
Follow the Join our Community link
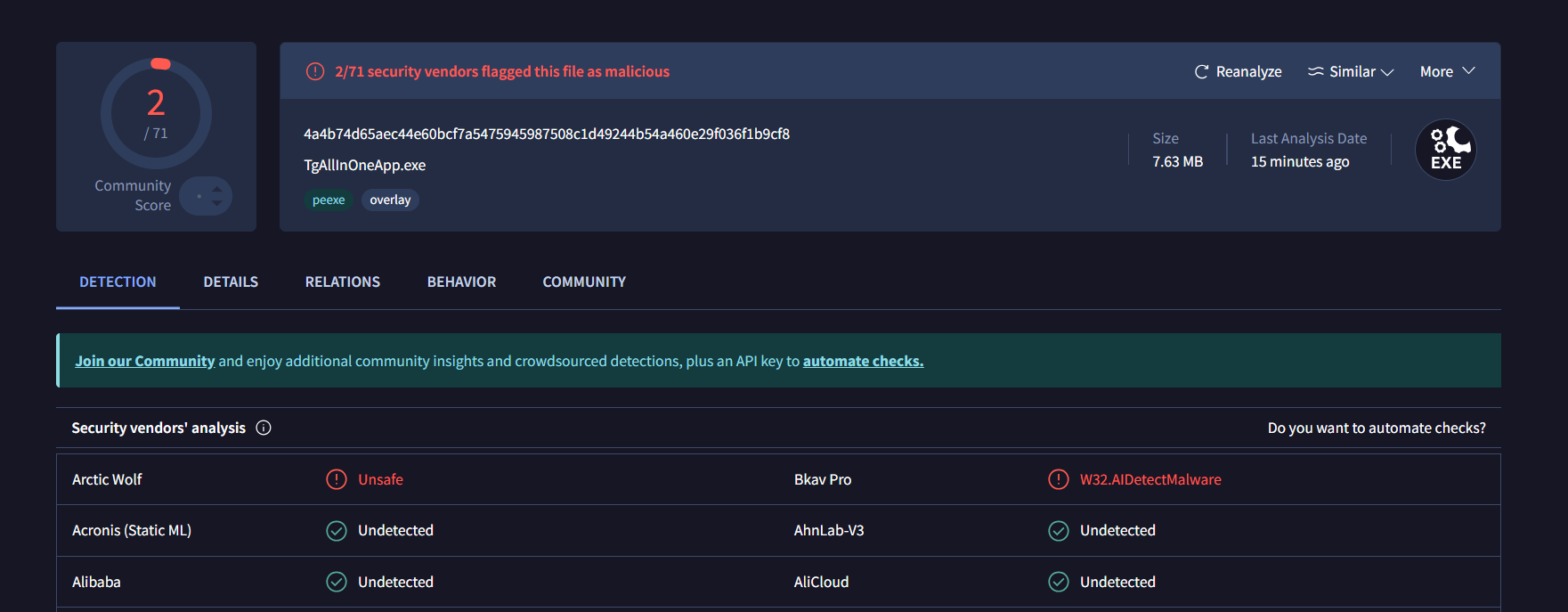tap(144, 361)
